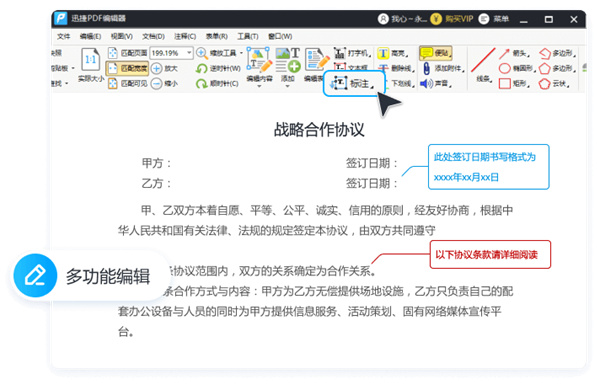Viewport: 600px width, 385px height.
Task: Select the 缩放工具 magnifier tool
Action: pos(201,53)
